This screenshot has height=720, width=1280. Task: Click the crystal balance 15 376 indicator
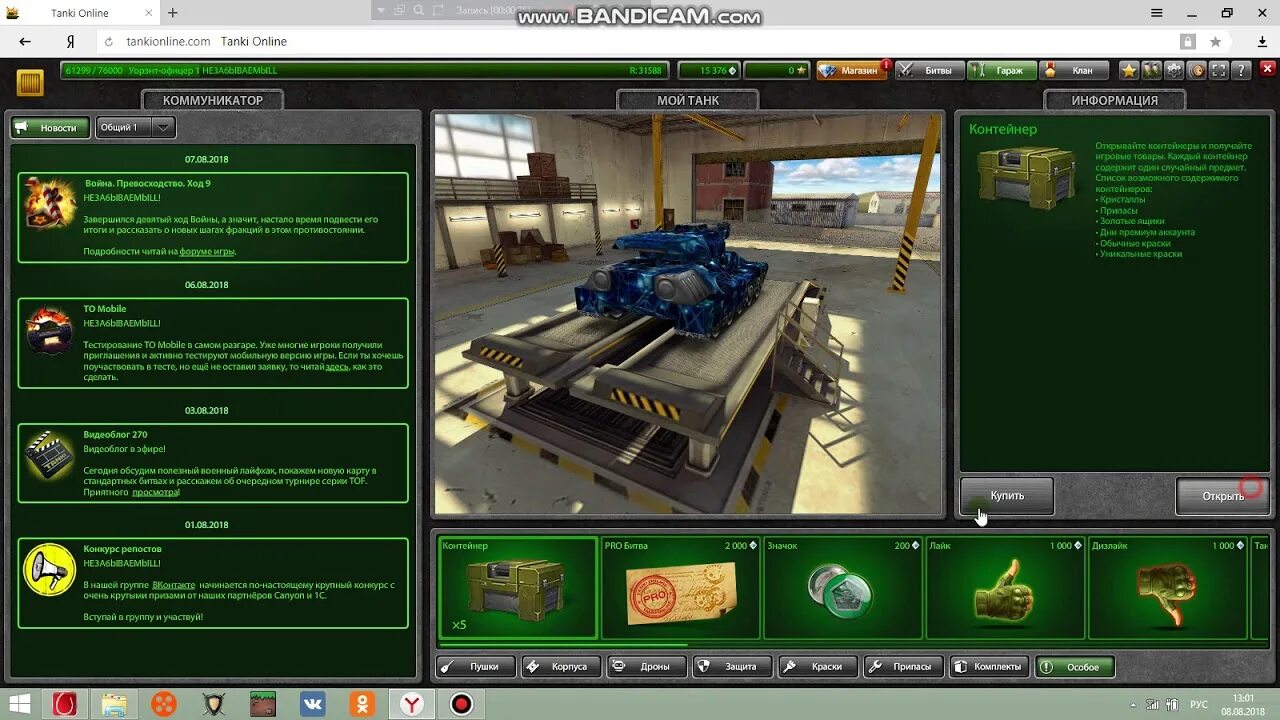click(708, 71)
